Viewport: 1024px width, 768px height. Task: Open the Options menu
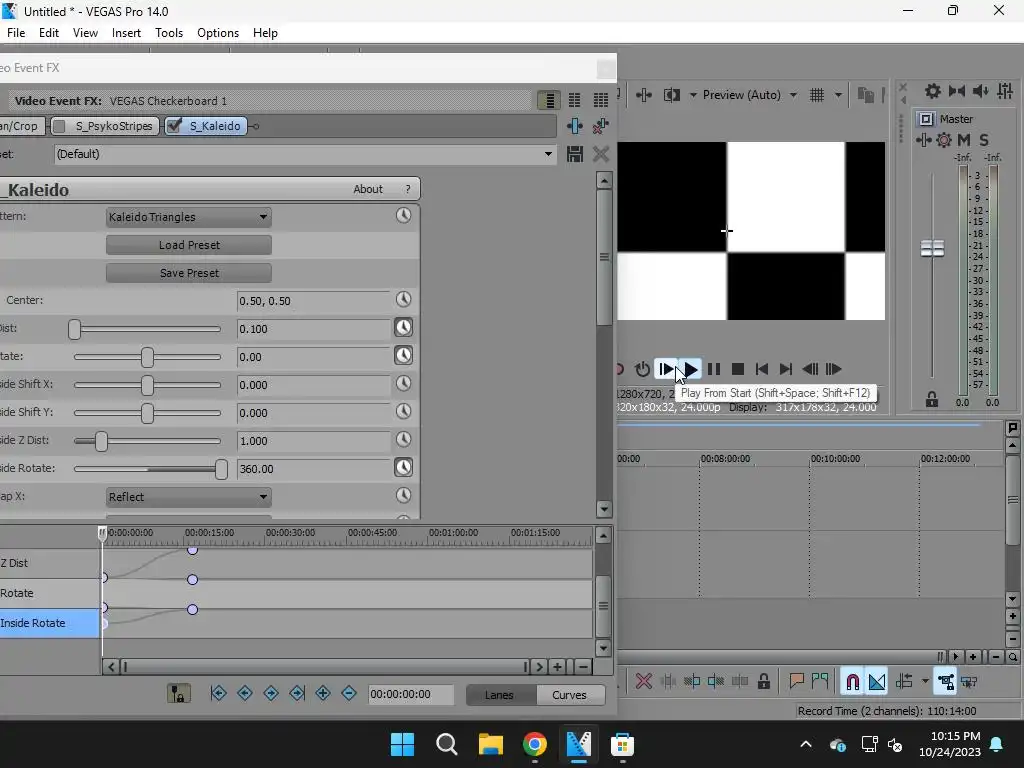[218, 33]
